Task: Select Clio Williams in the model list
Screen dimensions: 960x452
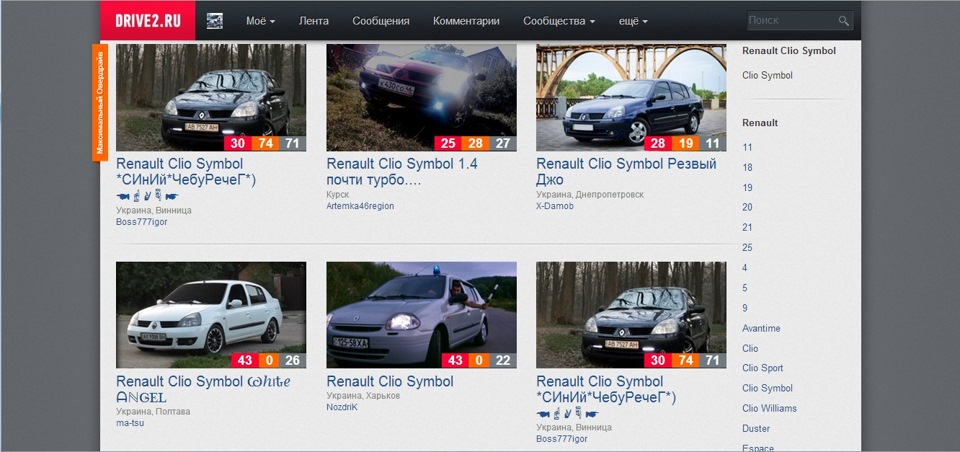Action: coord(769,409)
